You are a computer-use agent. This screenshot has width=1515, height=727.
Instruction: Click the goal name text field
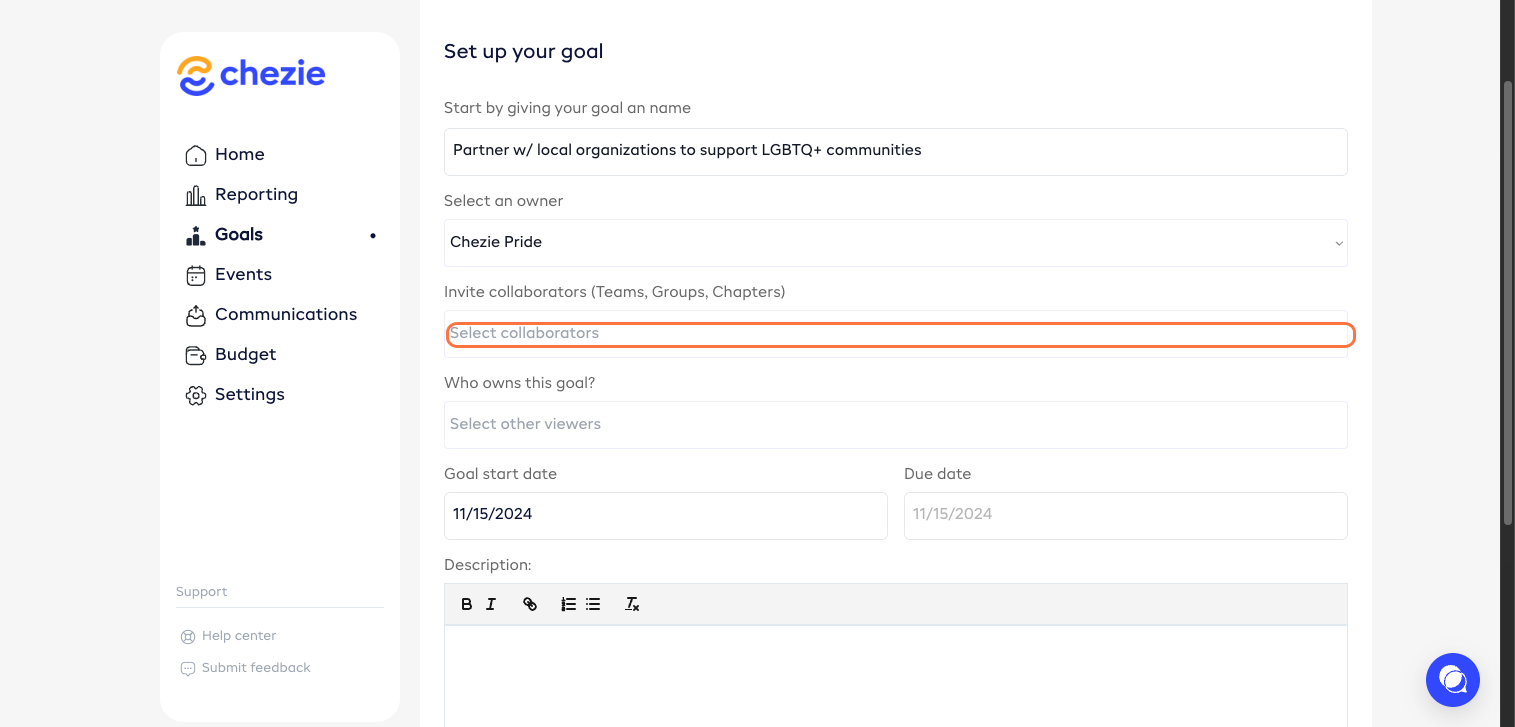[x=895, y=151]
